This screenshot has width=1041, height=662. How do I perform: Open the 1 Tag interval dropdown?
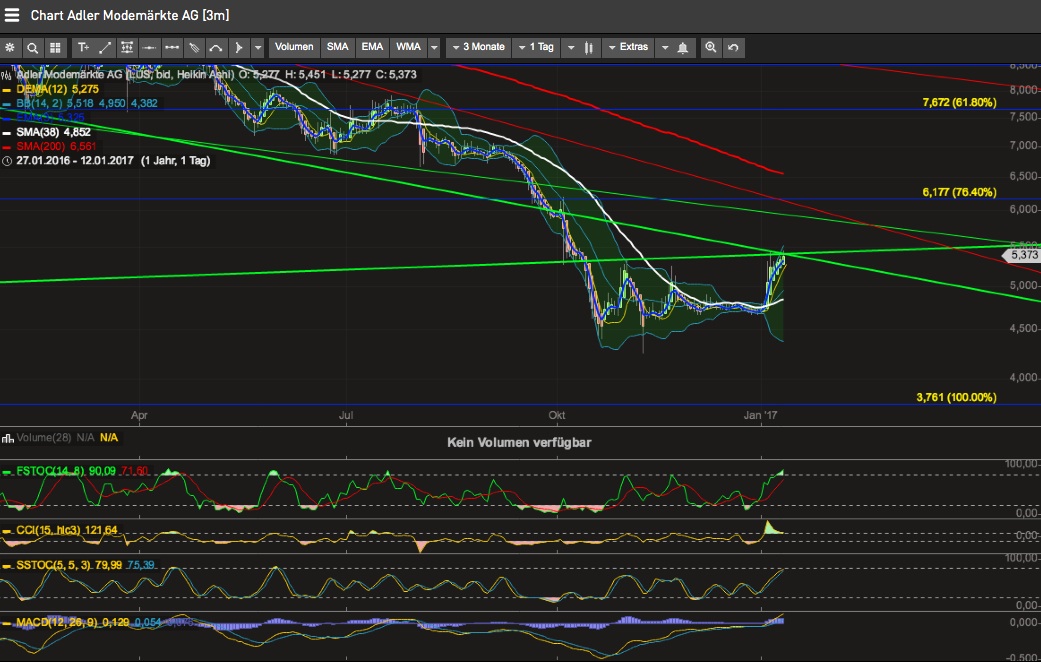click(x=536, y=47)
